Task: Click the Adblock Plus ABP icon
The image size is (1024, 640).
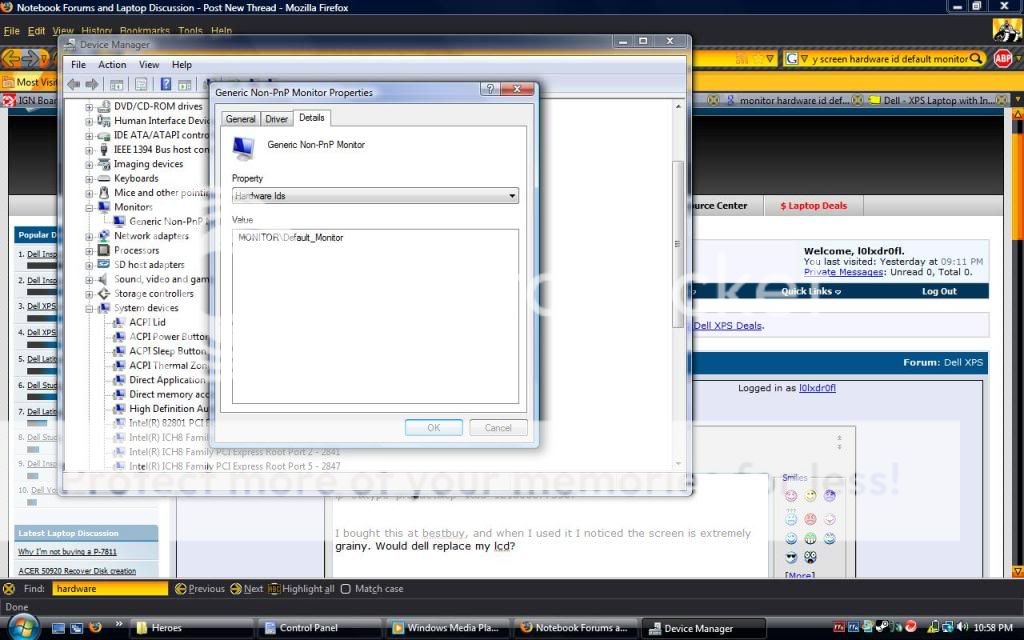Action: coord(1002,59)
